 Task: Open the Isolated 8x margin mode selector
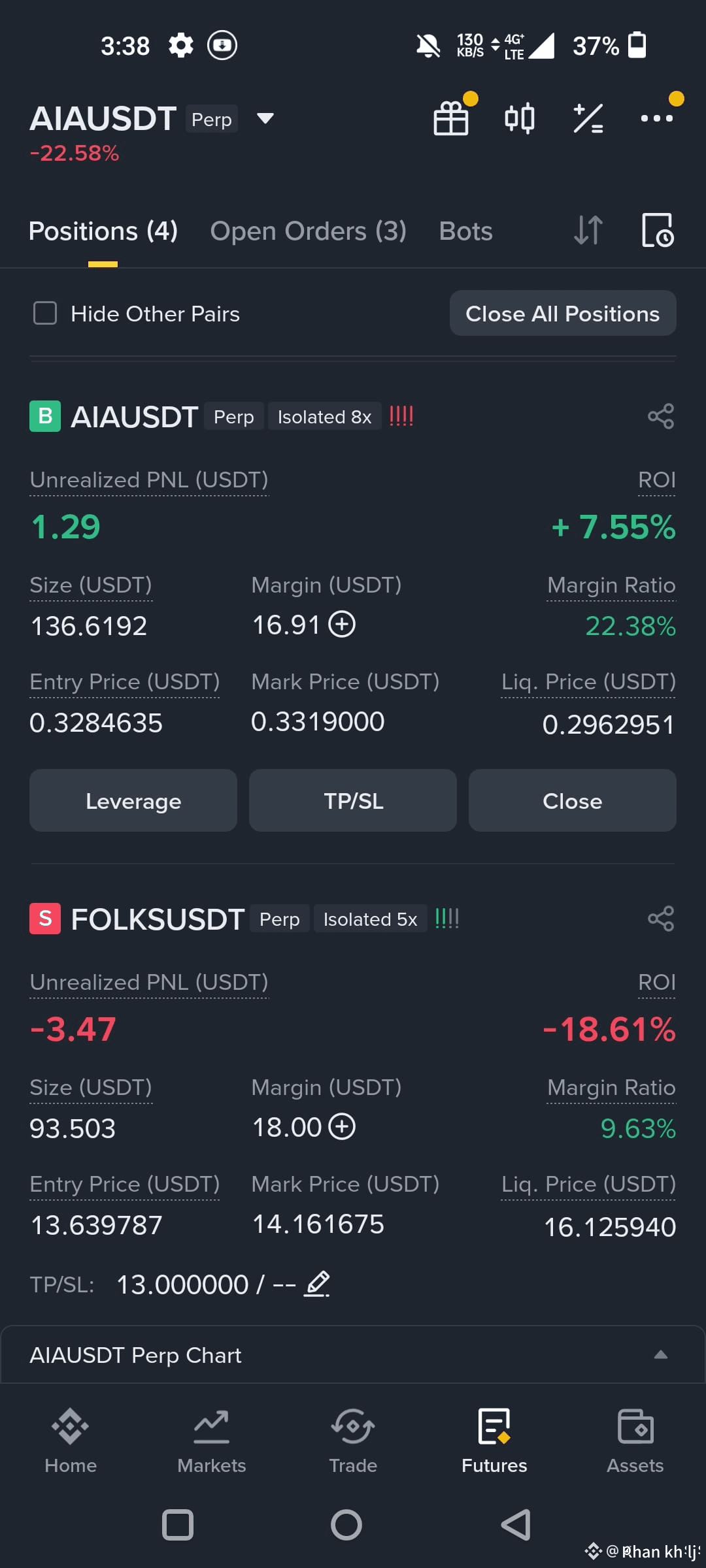click(x=324, y=416)
